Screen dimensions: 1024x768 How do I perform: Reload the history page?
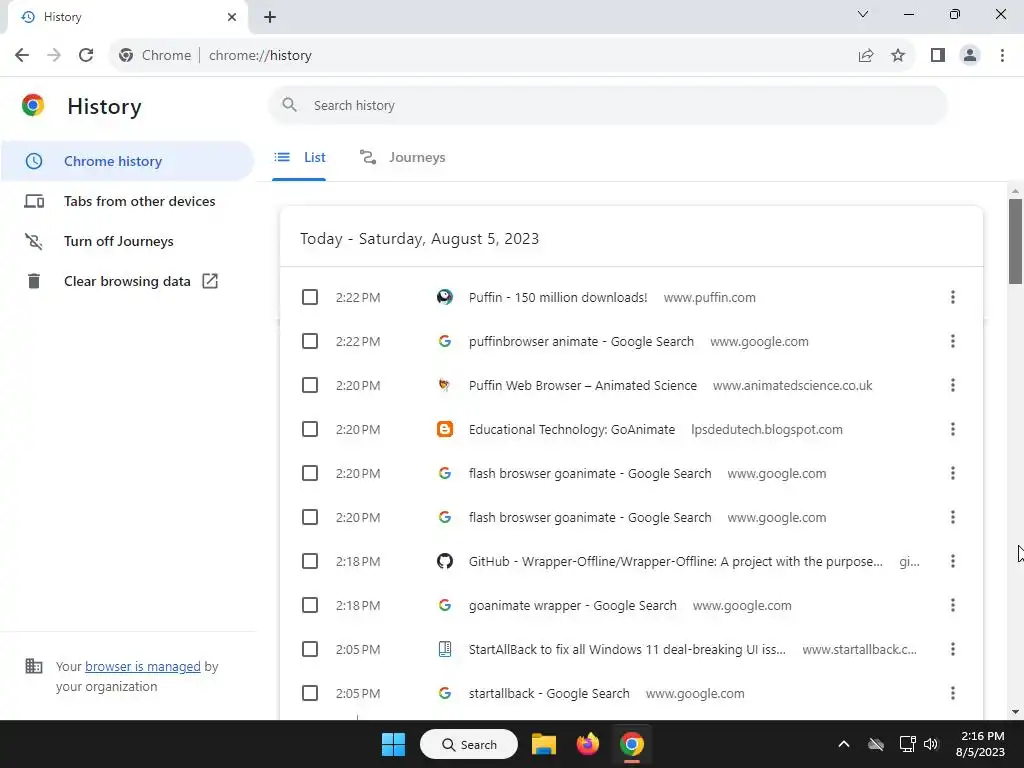(86, 56)
